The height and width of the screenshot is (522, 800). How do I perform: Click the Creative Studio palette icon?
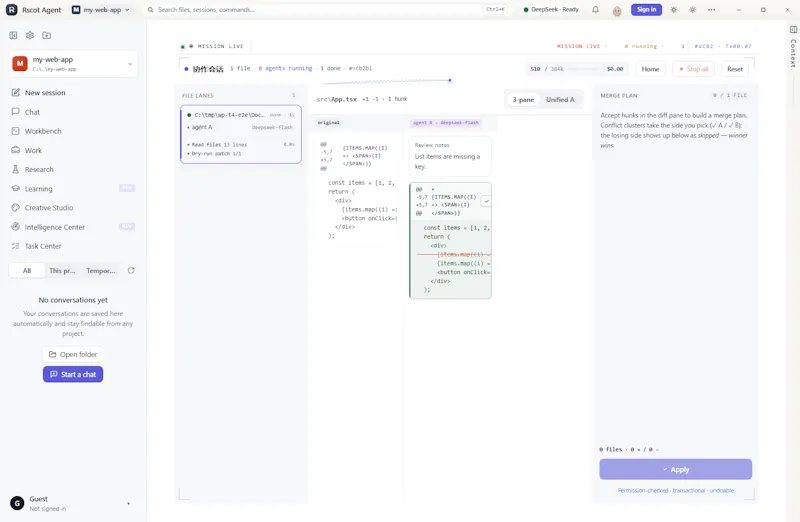(x=15, y=208)
